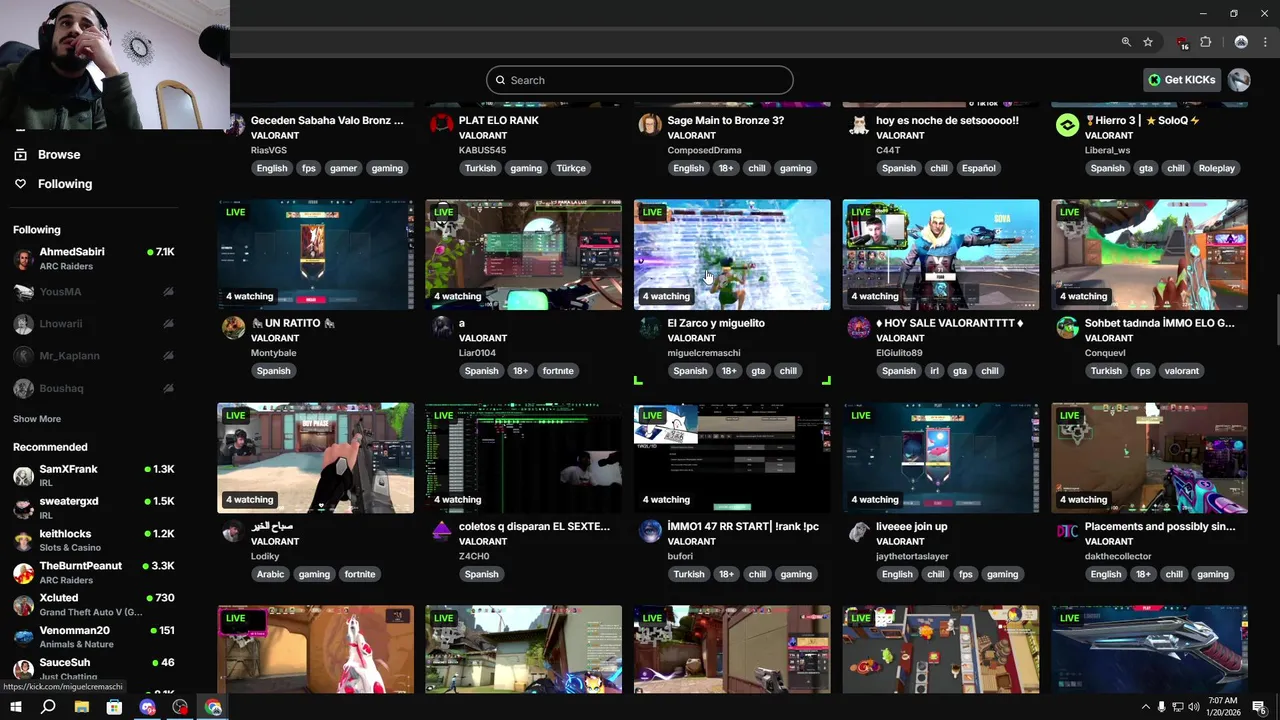Click ElGiulito89's channel avatar
This screenshot has height=720, width=1280.
pos(859,328)
